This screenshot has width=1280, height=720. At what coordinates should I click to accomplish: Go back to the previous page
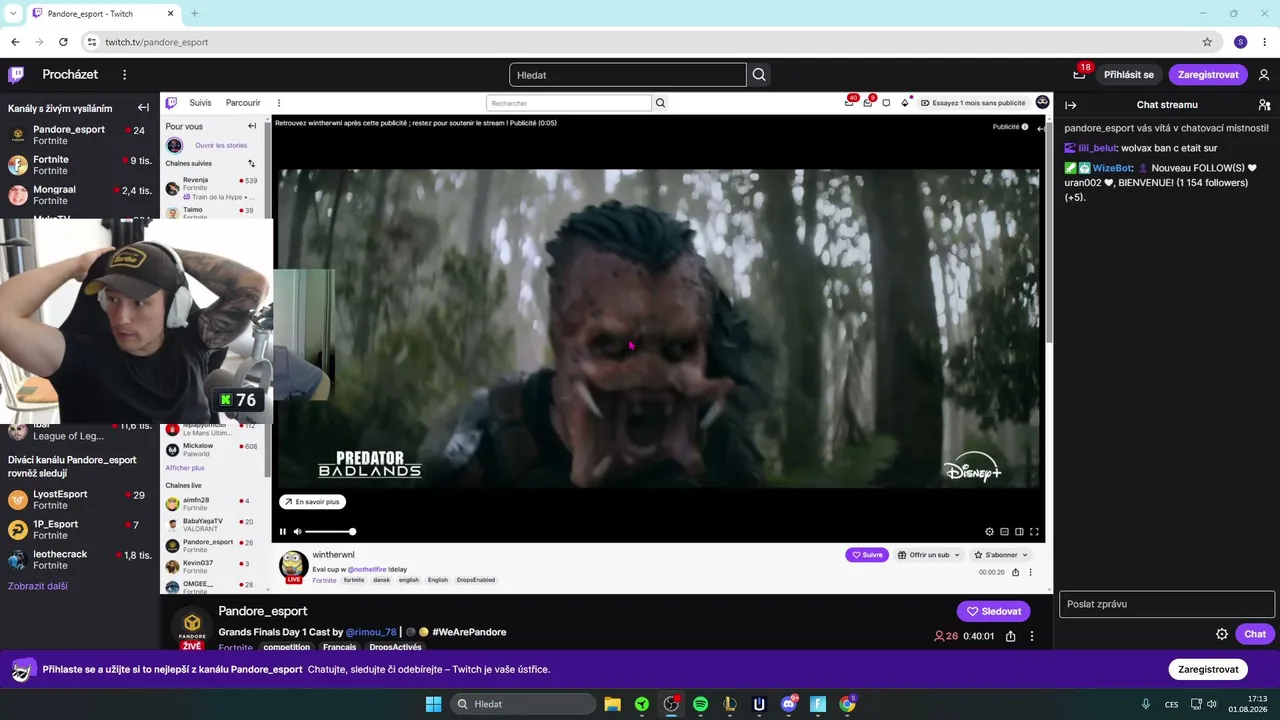point(15,42)
